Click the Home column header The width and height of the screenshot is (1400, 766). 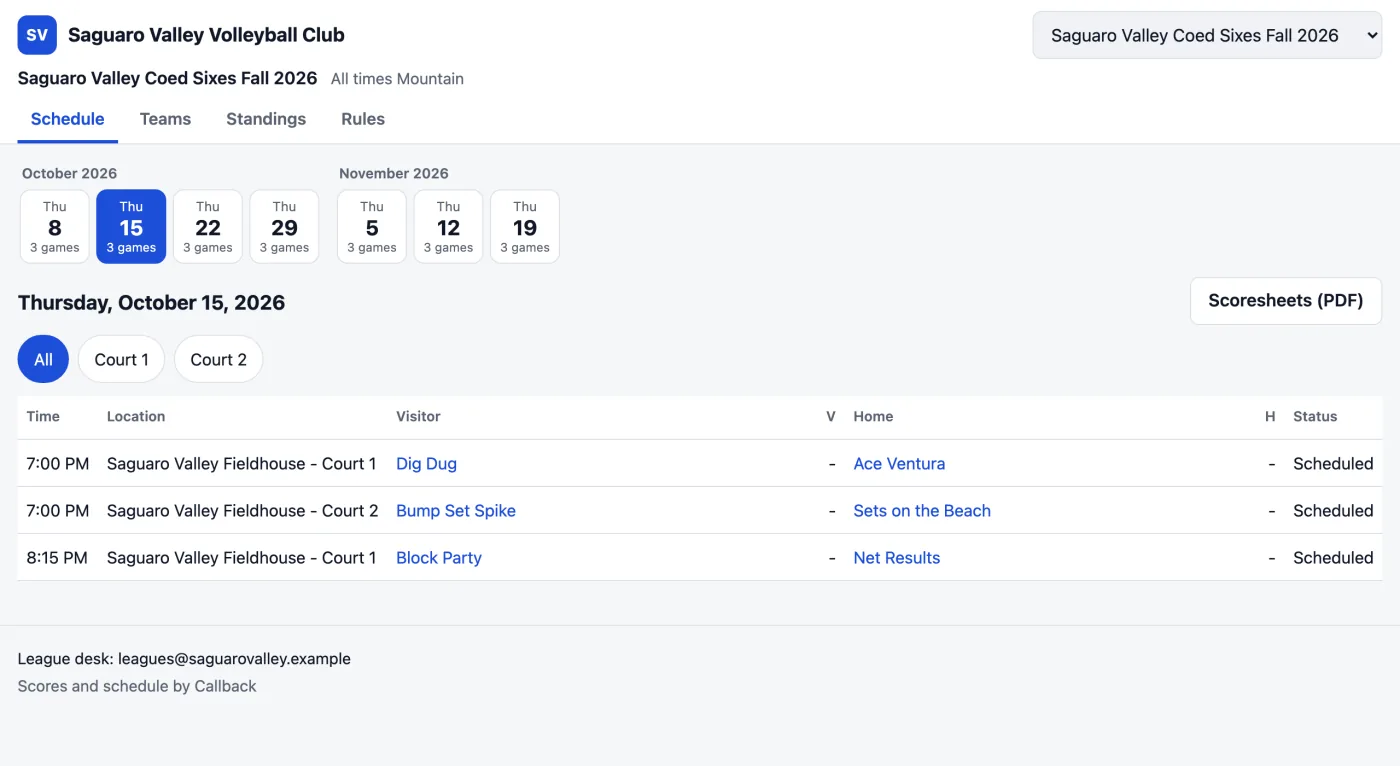[873, 417]
